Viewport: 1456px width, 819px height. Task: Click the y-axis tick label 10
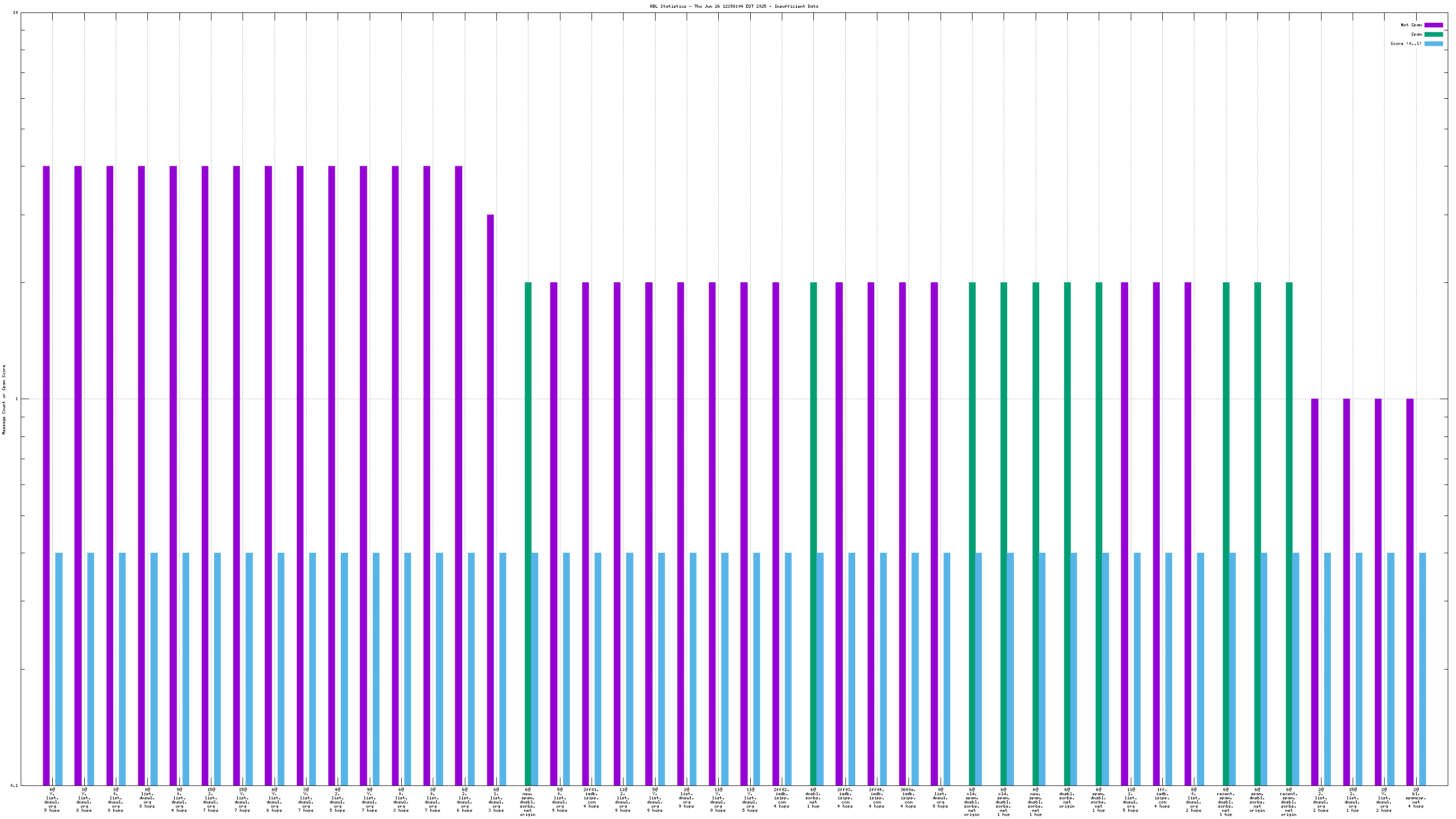pyautogui.click(x=16, y=12)
